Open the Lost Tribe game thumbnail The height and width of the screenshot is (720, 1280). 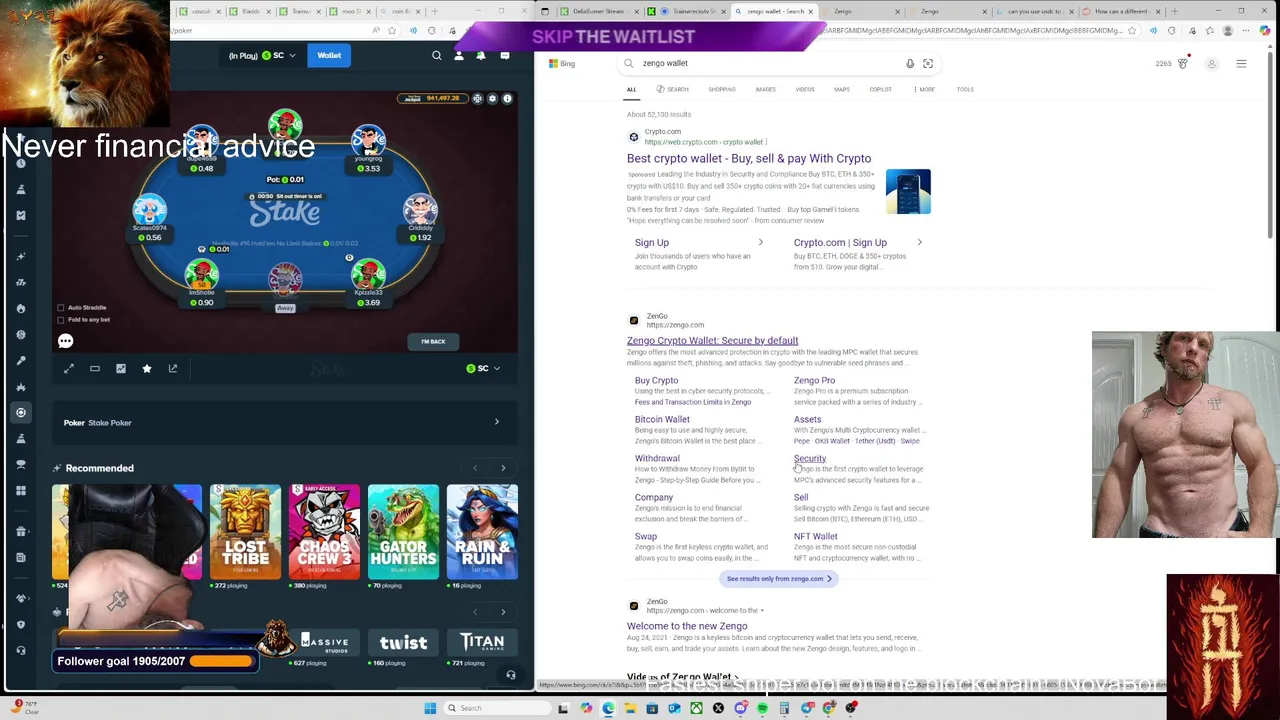coord(245,532)
